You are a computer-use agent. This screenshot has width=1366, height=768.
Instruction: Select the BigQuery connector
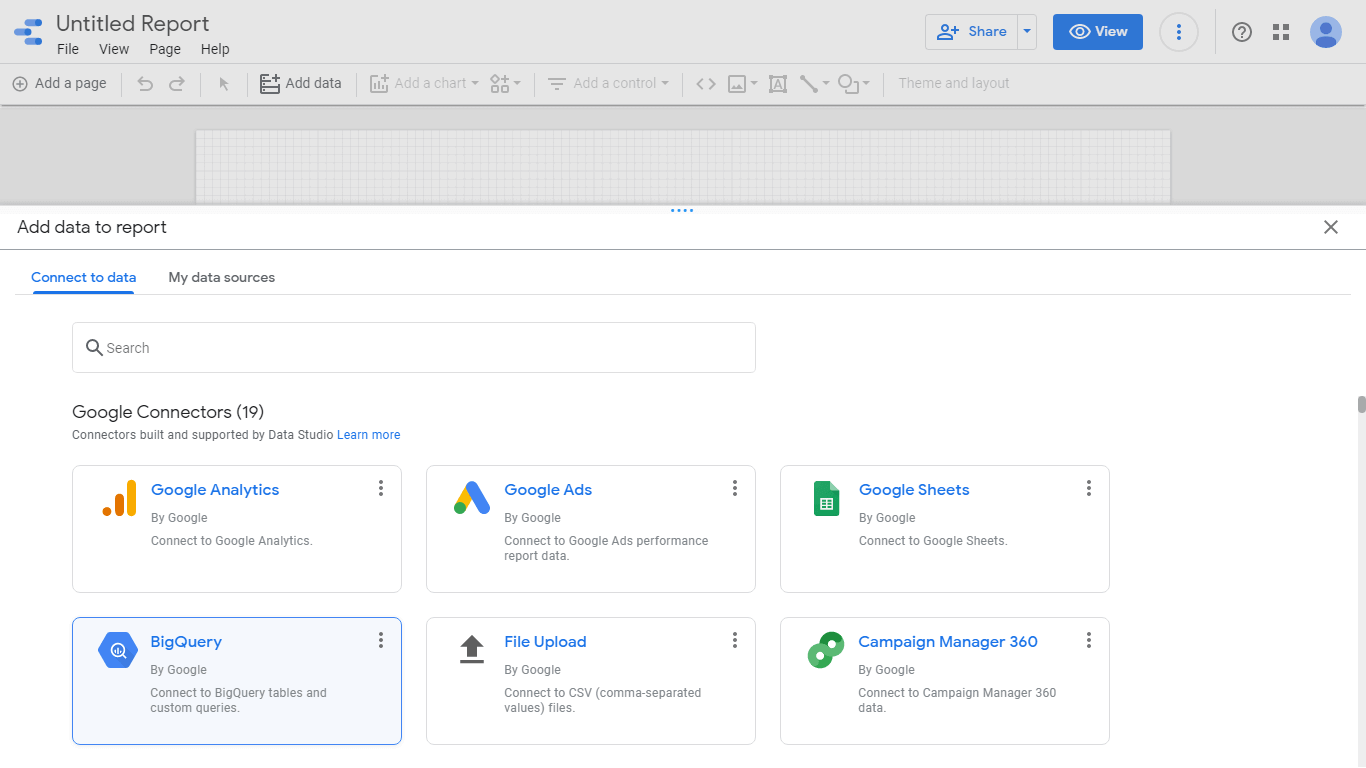237,681
